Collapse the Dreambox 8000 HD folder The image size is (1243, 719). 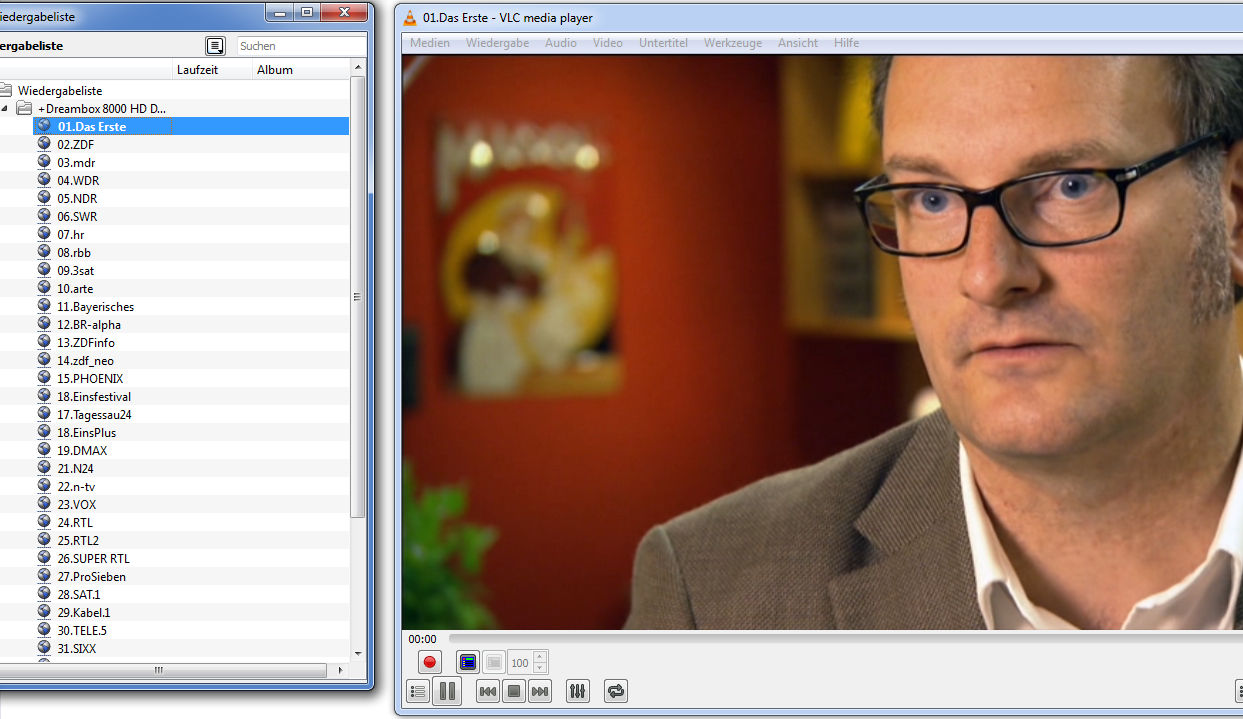pyautogui.click(x=4, y=108)
